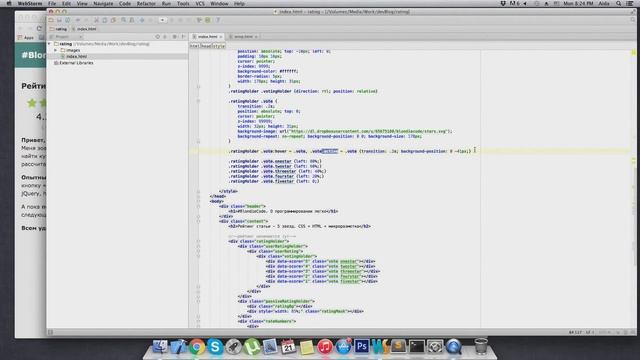The image size is (640, 360).
Task: Toggle tool window buttons at bottom-left corner
Action: click(50, 332)
